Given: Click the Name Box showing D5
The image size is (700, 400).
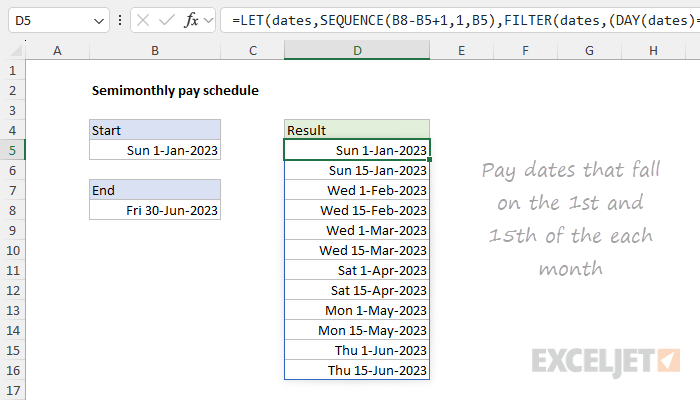Looking at the screenshot, I should pos(58,20).
